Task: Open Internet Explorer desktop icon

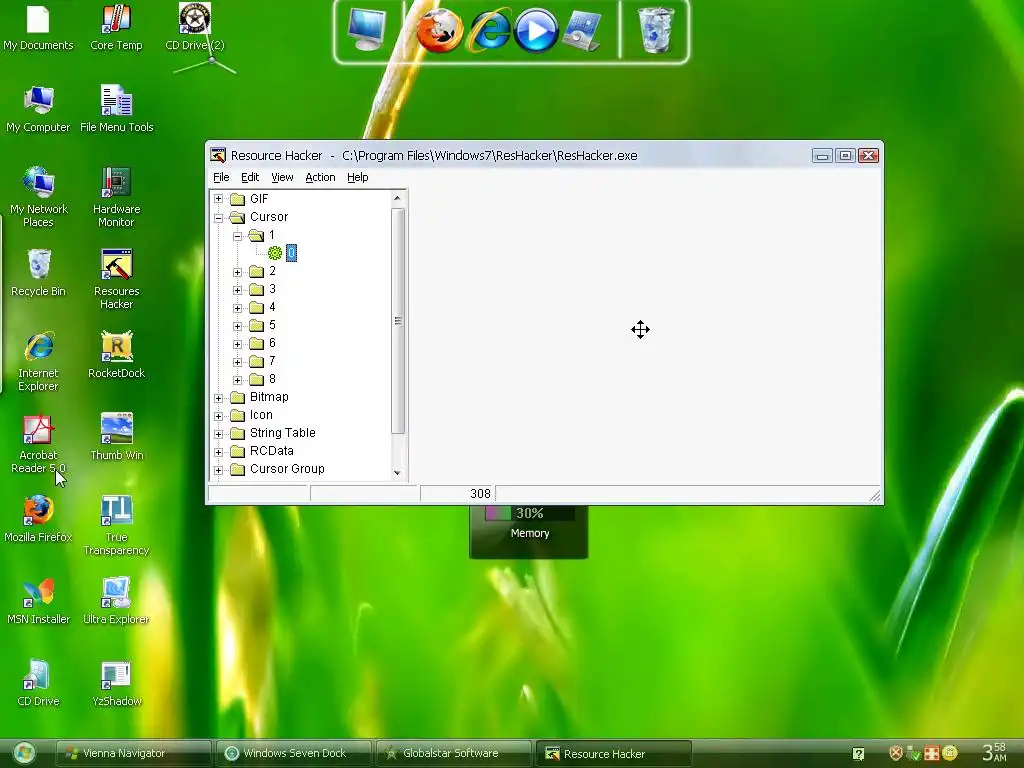Action: tap(38, 362)
